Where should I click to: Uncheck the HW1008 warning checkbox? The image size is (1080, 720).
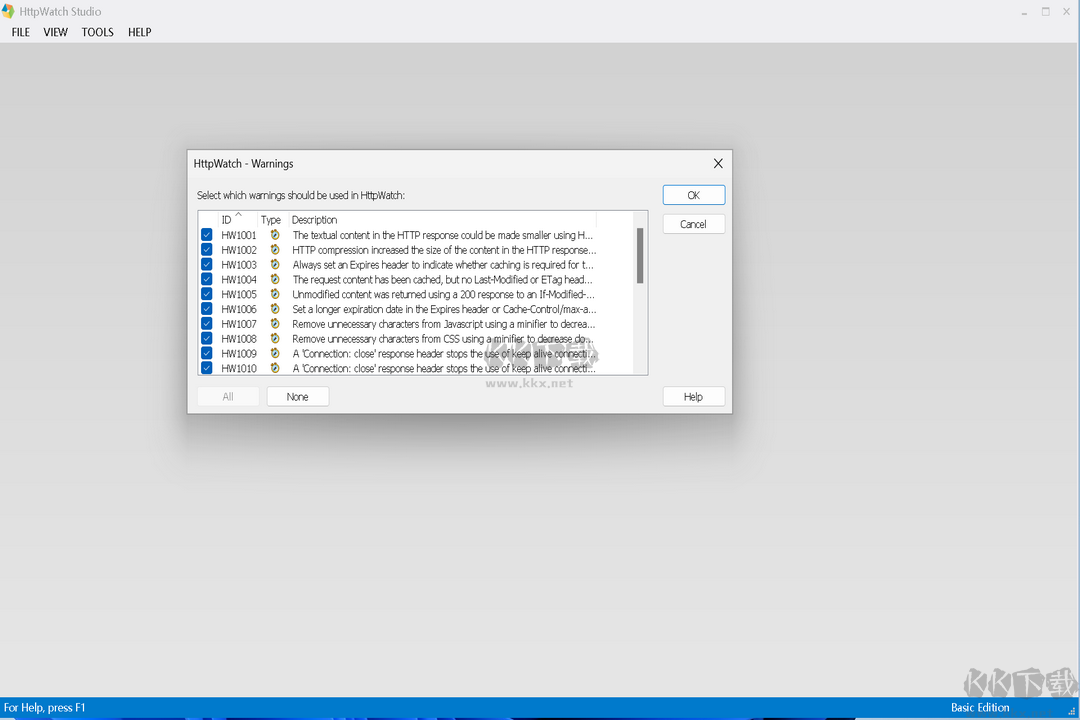(207, 338)
